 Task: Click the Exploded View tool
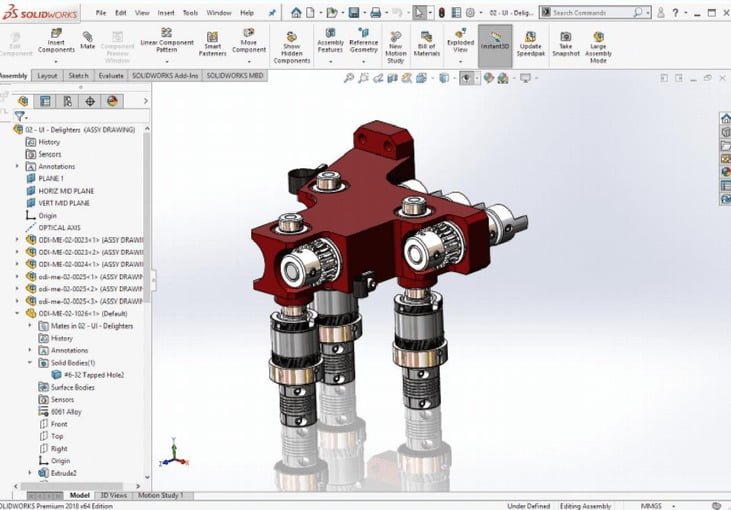(x=460, y=41)
